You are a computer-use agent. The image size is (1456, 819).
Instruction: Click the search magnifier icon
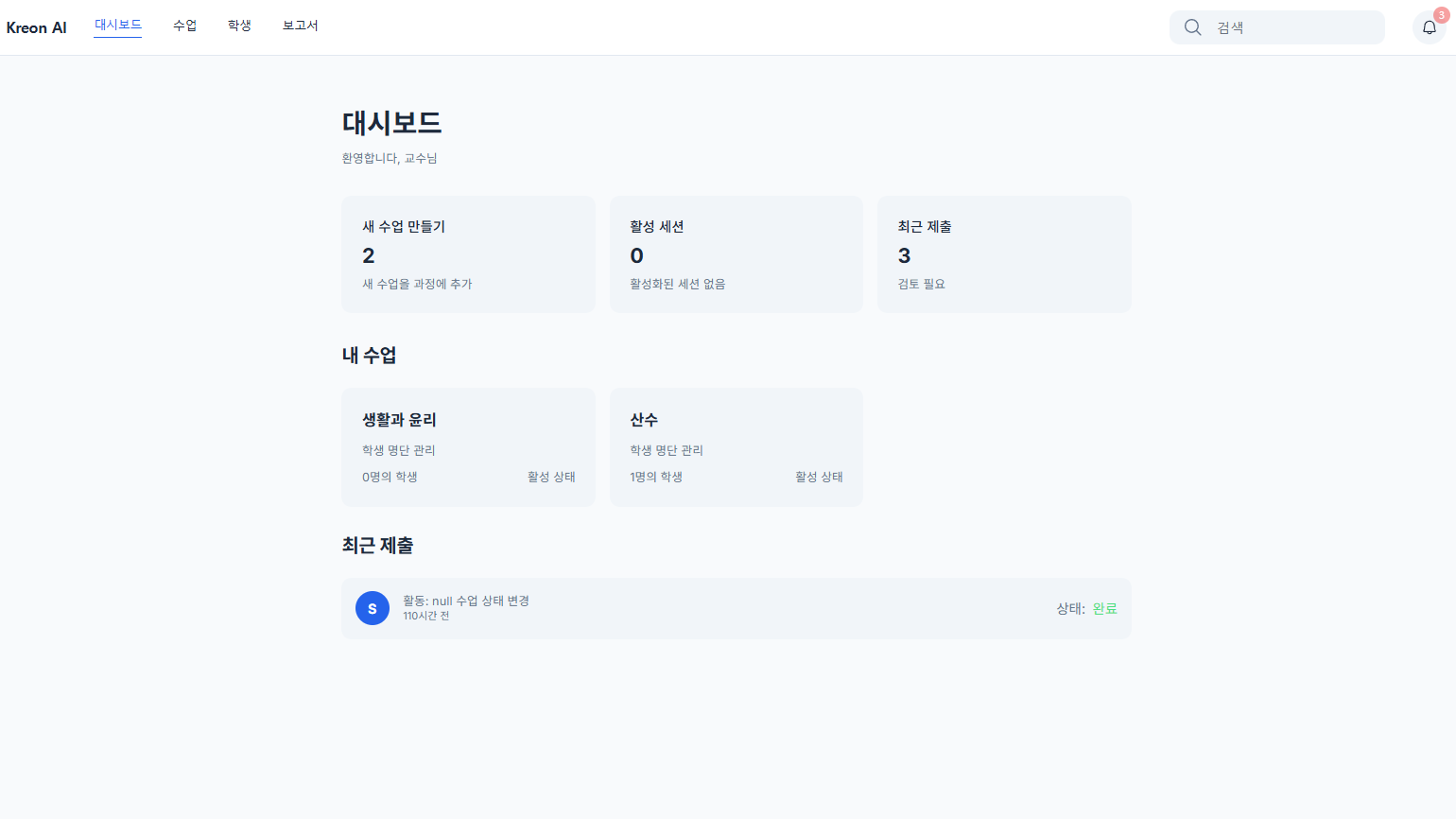coord(1192,27)
